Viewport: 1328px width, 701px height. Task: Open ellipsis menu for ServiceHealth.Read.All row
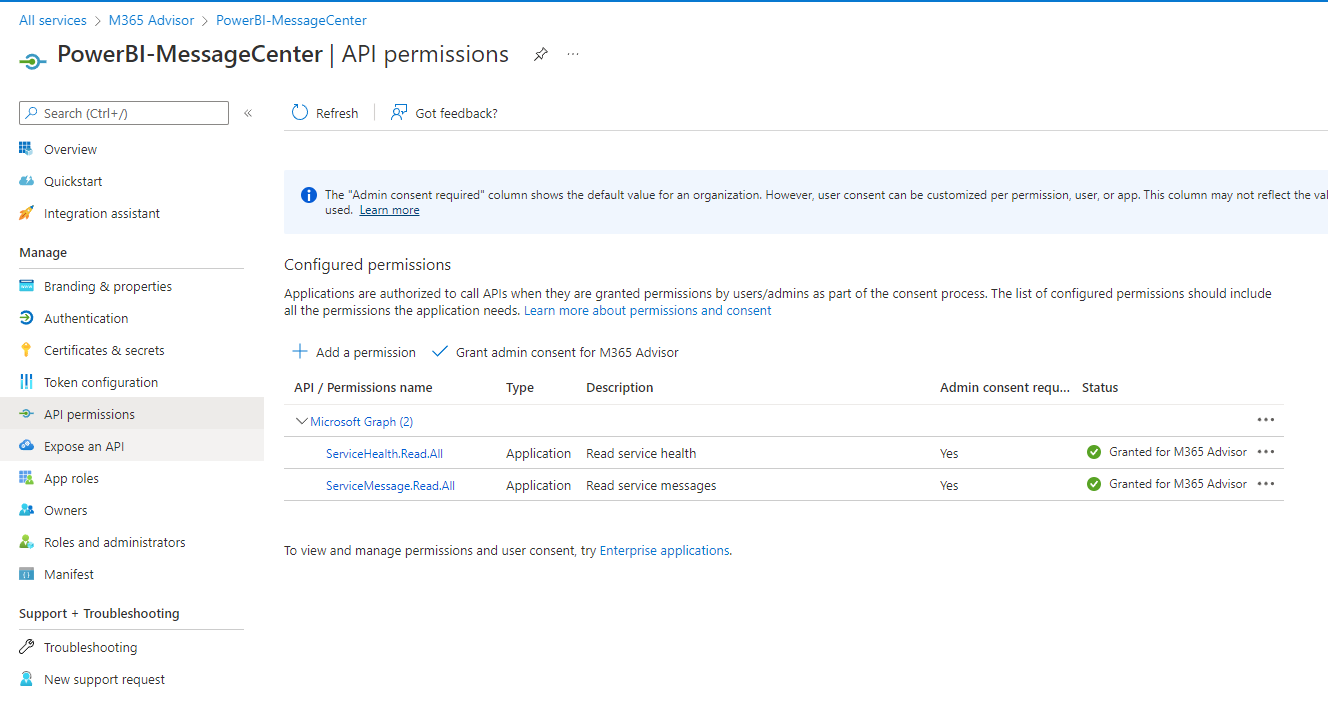1266,452
